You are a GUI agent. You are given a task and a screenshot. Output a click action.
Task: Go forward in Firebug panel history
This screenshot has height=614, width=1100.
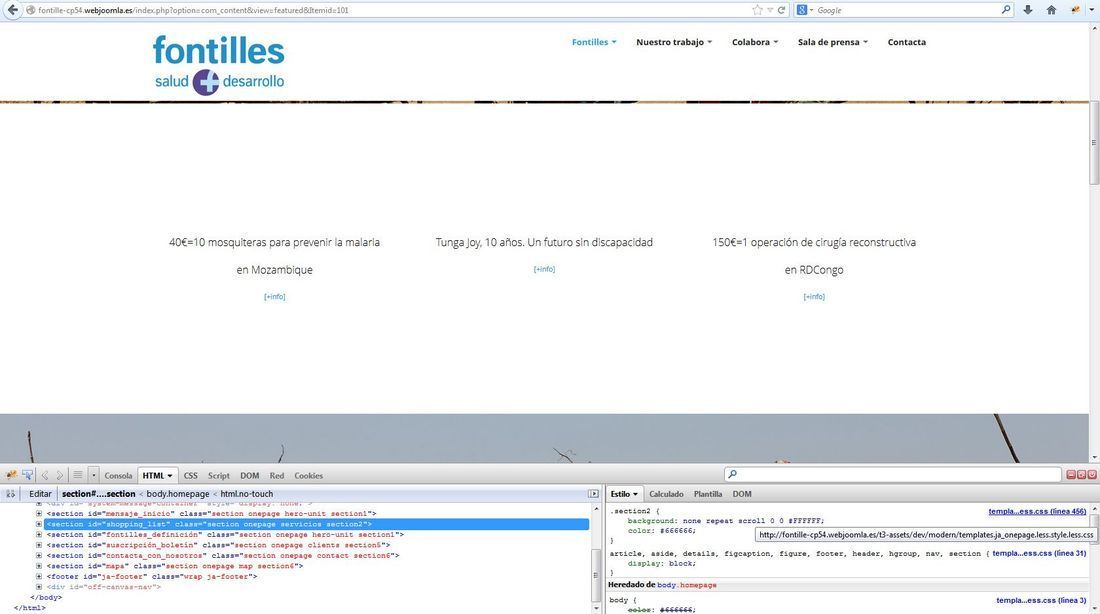[x=60, y=475]
